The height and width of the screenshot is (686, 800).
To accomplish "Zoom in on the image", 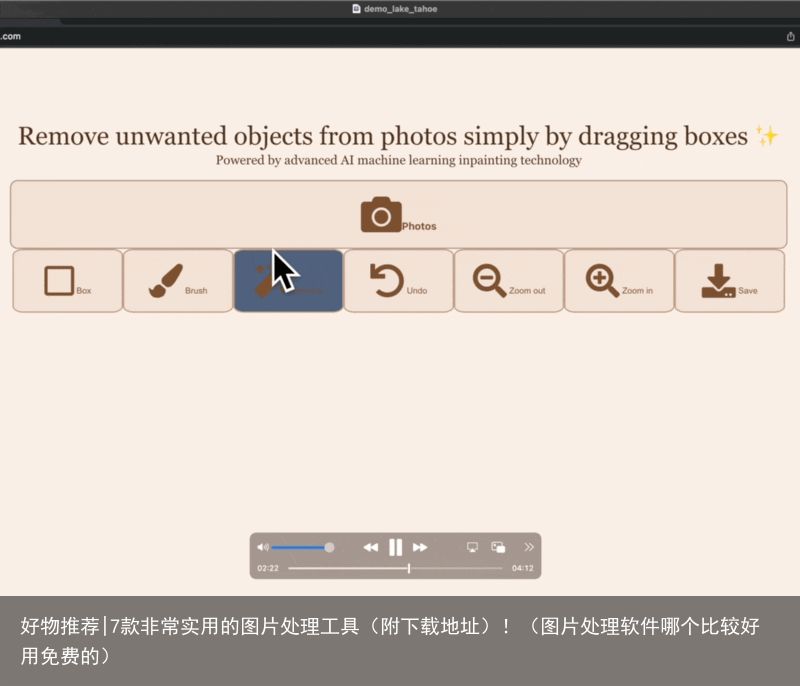I will [619, 281].
